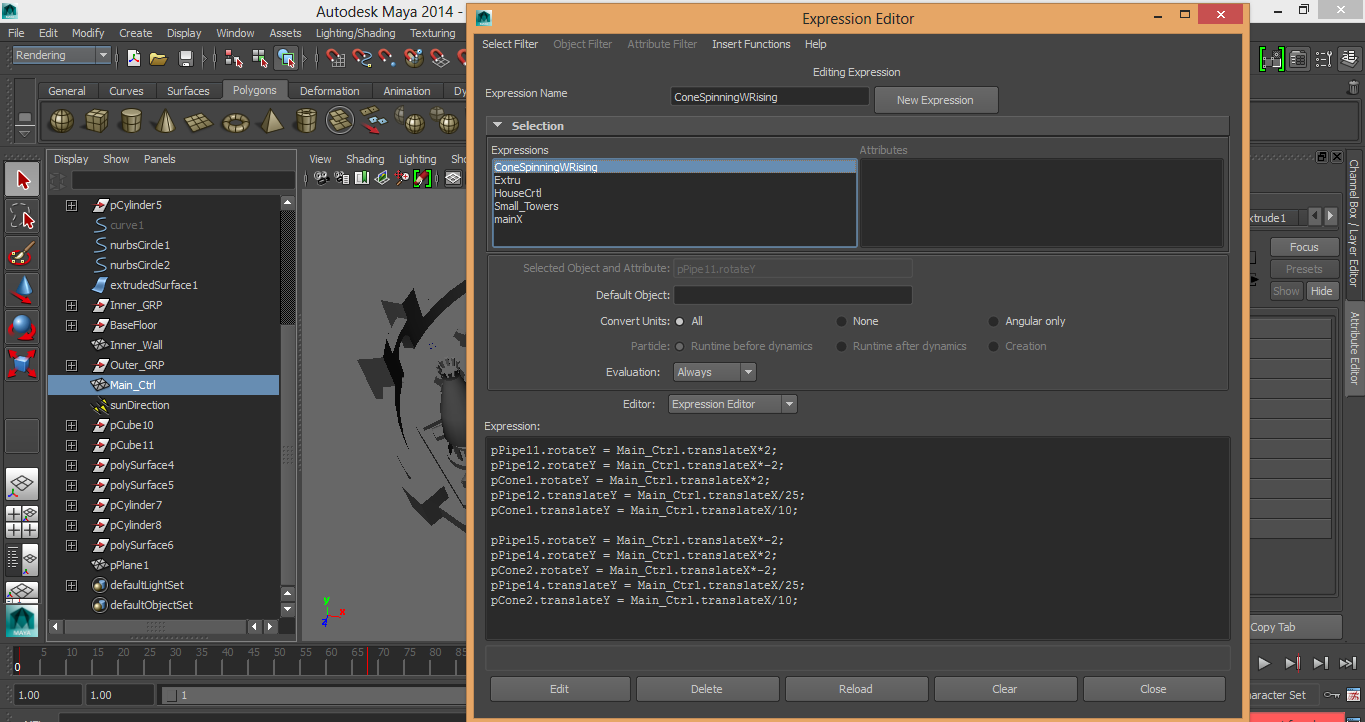The width and height of the screenshot is (1365, 722).
Task: Click the Delete expression button
Action: (x=707, y=689)
